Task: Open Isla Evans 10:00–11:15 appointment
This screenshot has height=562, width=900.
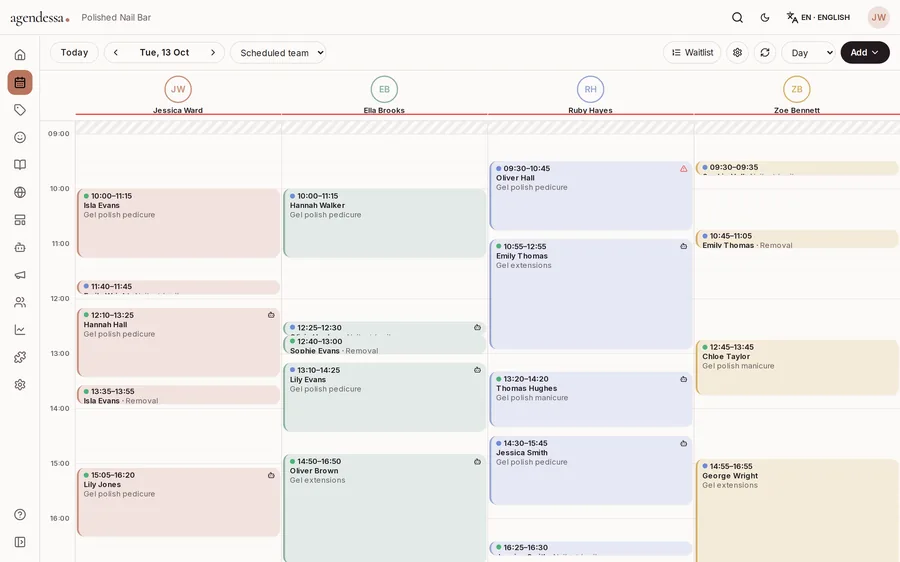Action: tap(178, 223)
